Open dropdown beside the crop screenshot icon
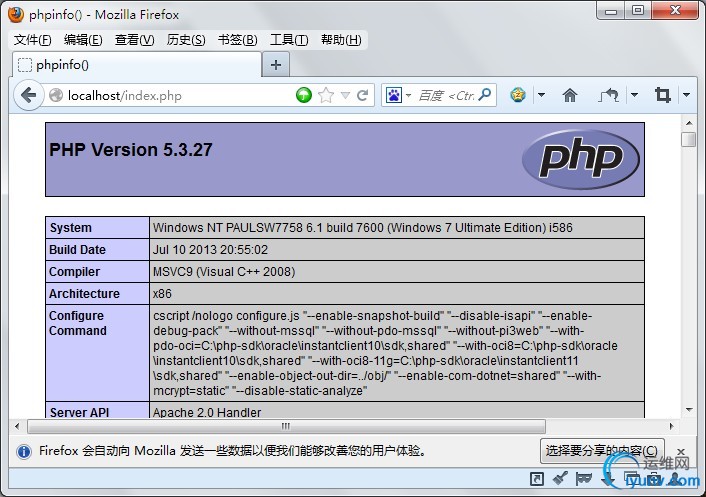The image size is (706, 497). [686, 95]
